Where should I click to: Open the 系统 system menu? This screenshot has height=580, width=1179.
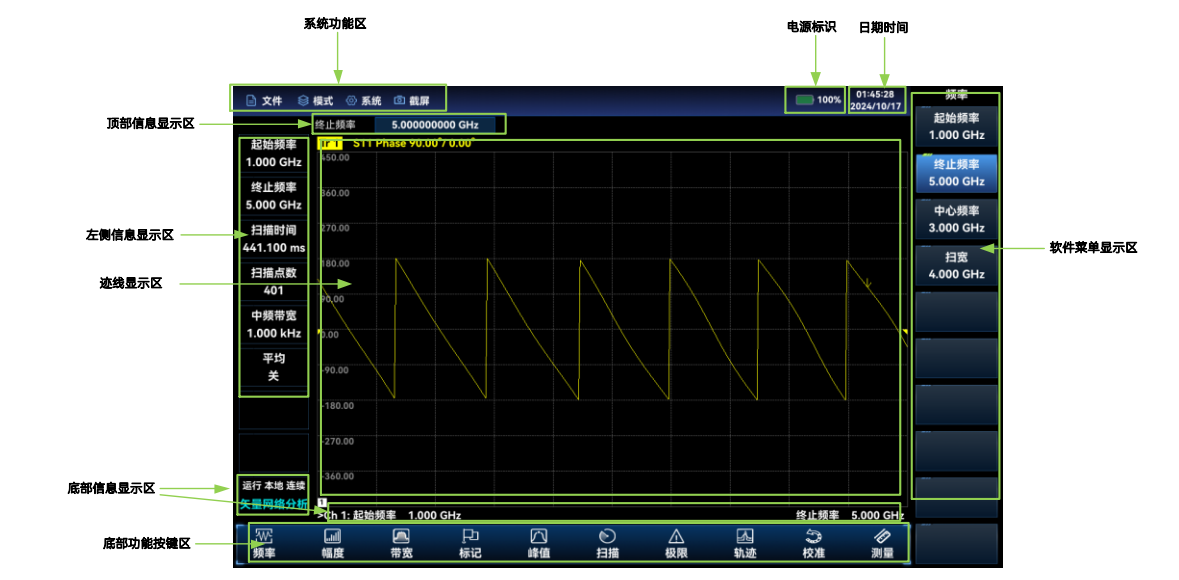(364, 101)
